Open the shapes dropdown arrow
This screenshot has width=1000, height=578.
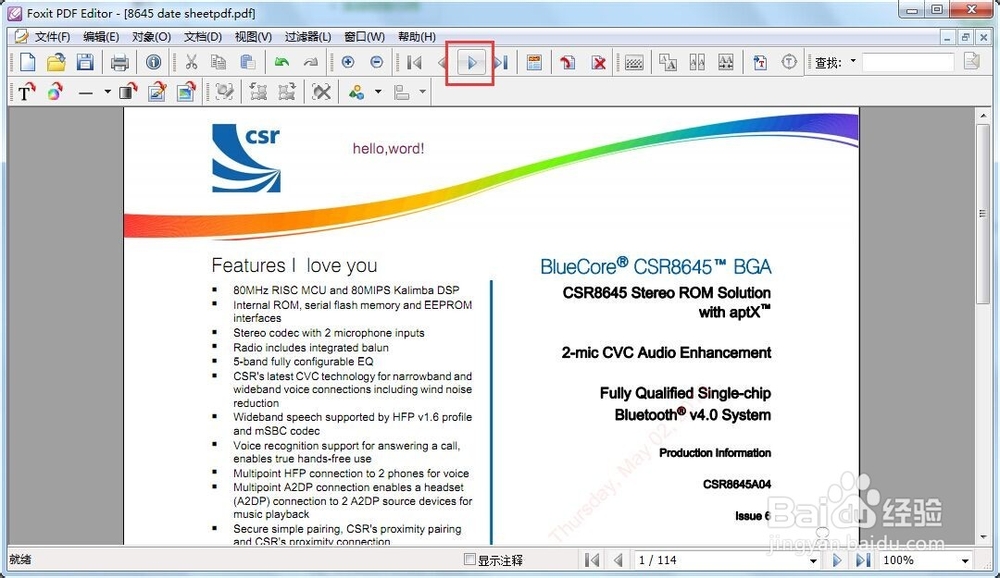click(378, 93)
